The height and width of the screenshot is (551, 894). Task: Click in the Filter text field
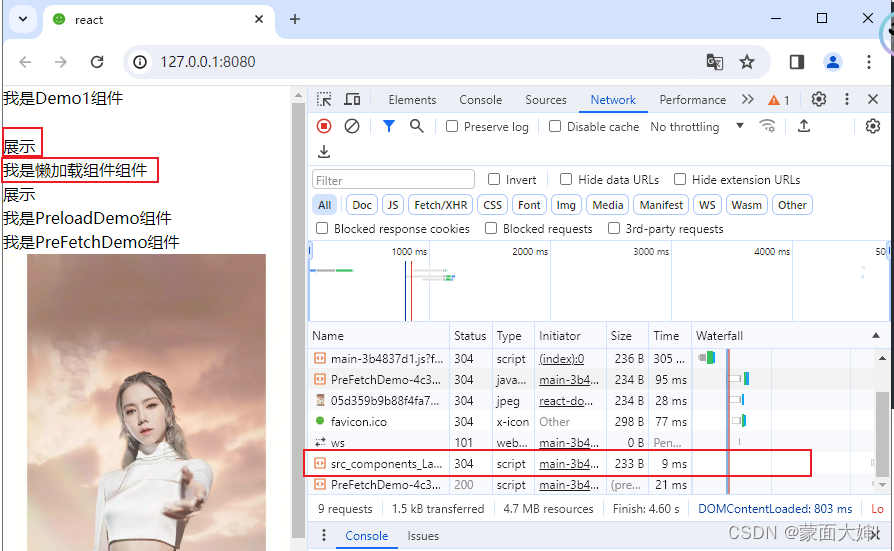tap(394, 180)
